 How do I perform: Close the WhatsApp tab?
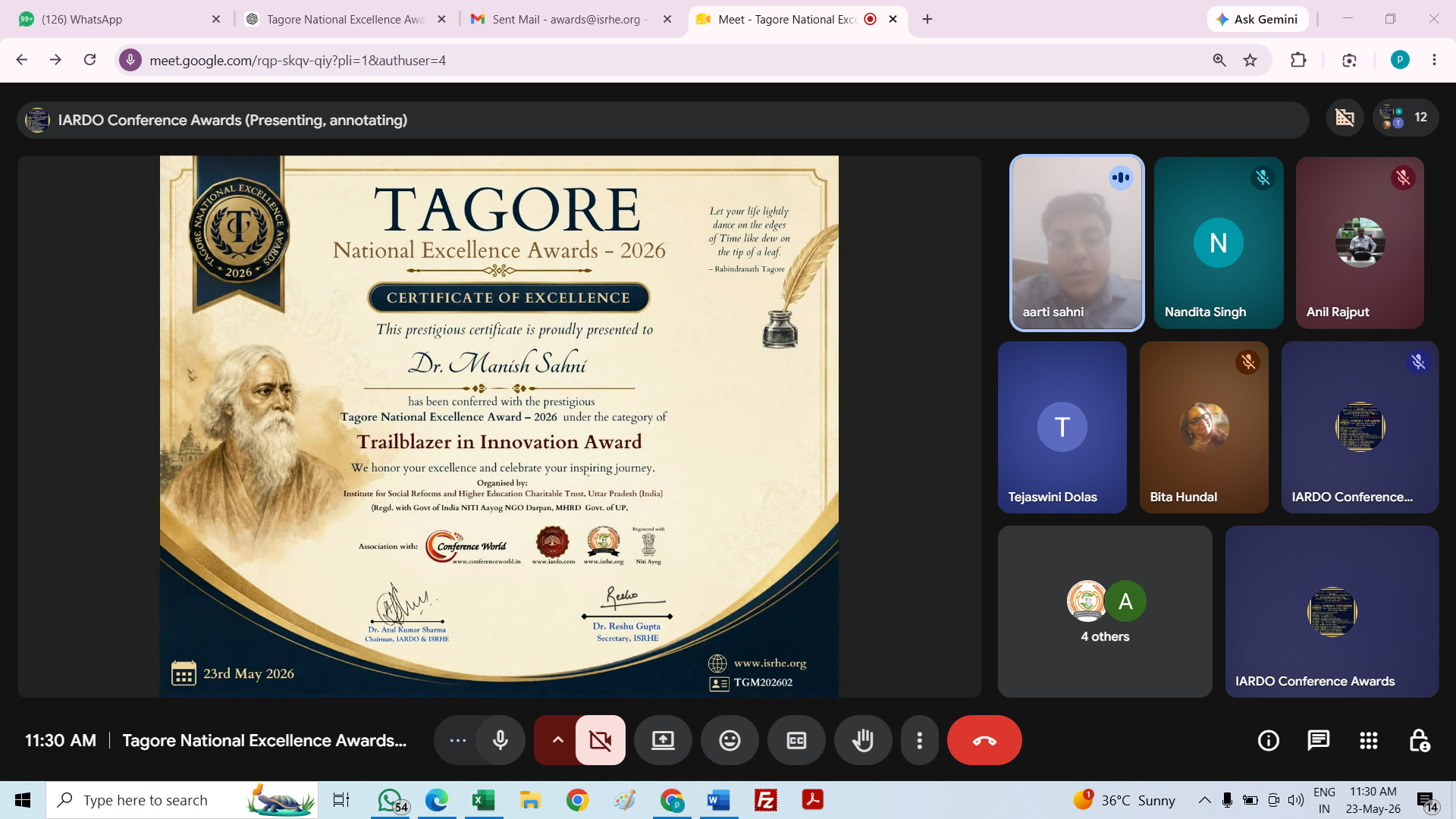216,19
